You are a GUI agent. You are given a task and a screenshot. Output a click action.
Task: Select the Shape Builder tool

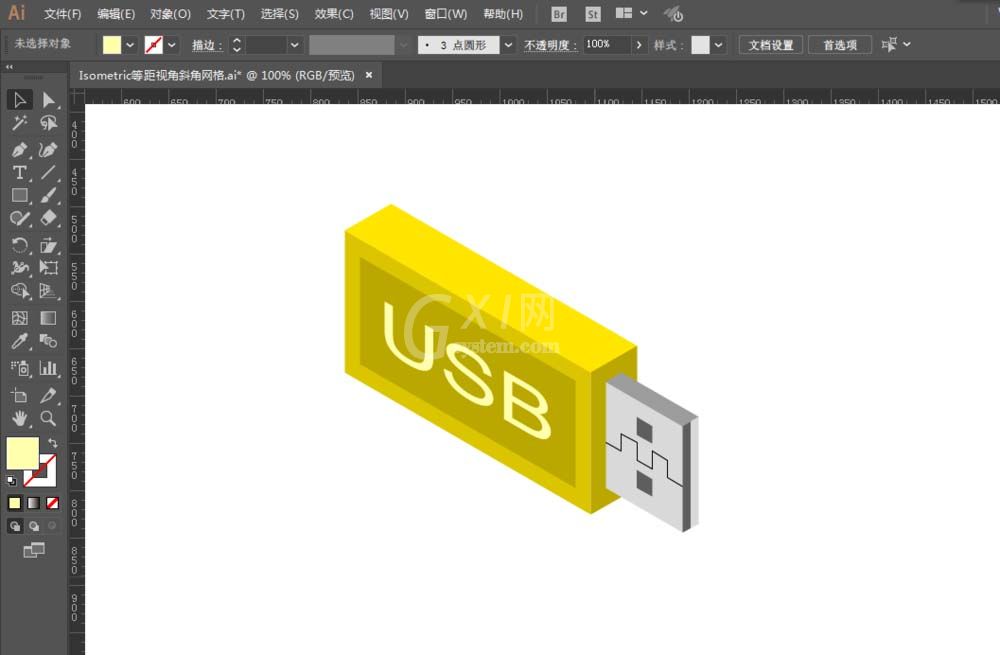[x=19, y=291]
